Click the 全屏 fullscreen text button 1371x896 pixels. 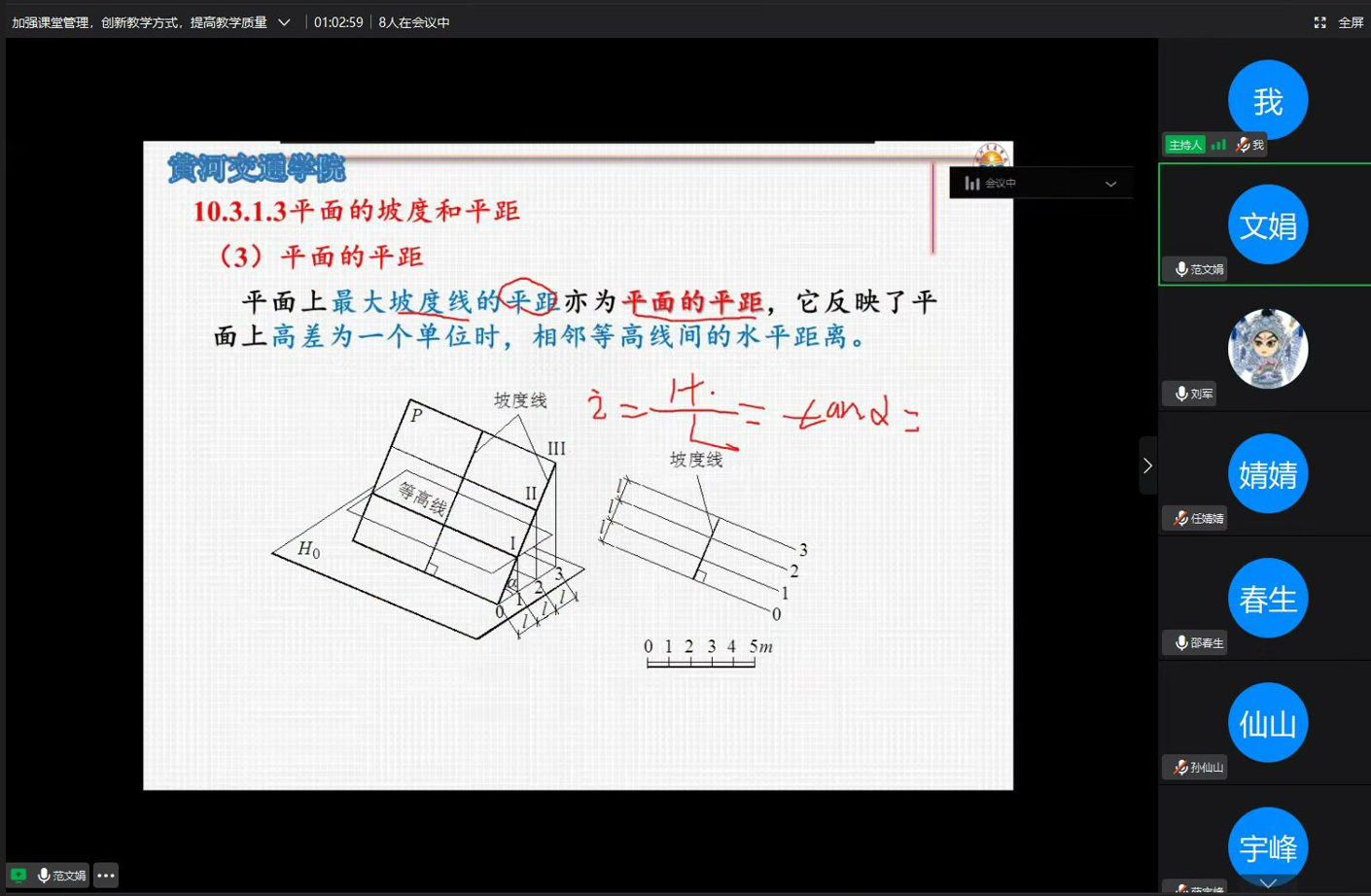click(1352, 21)
